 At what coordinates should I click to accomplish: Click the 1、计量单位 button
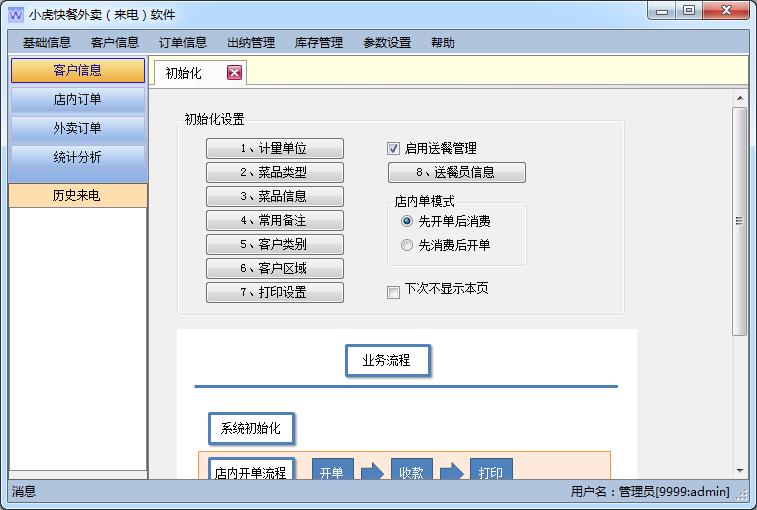click(274, 149)
